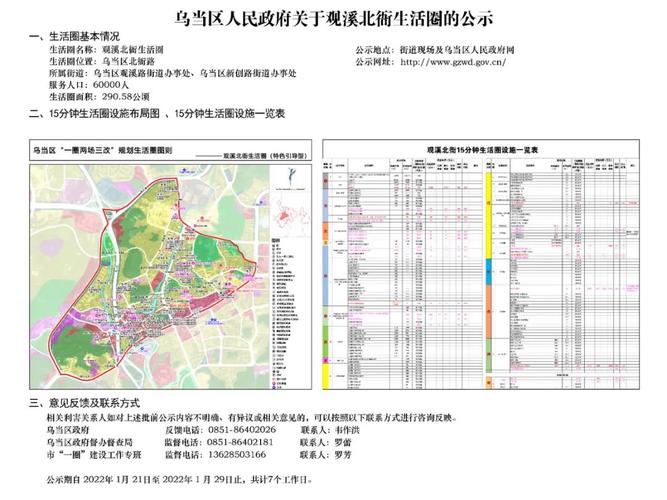Click the legend label 观溪北衙生活圈 (特色引导型)
This screenshot has width=667, height=500.
pos(265,156)
